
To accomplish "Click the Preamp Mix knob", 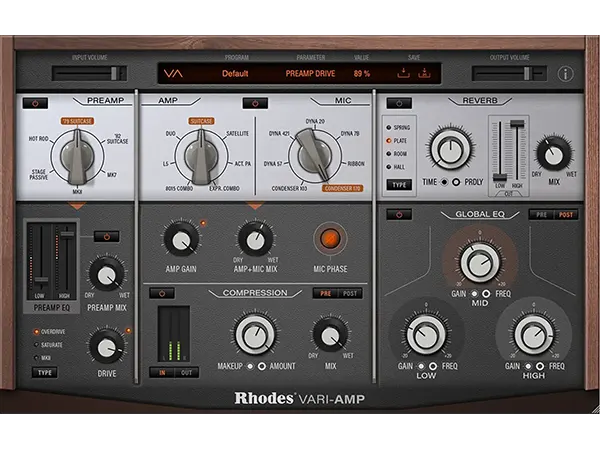I will click(x=106, y=275).
